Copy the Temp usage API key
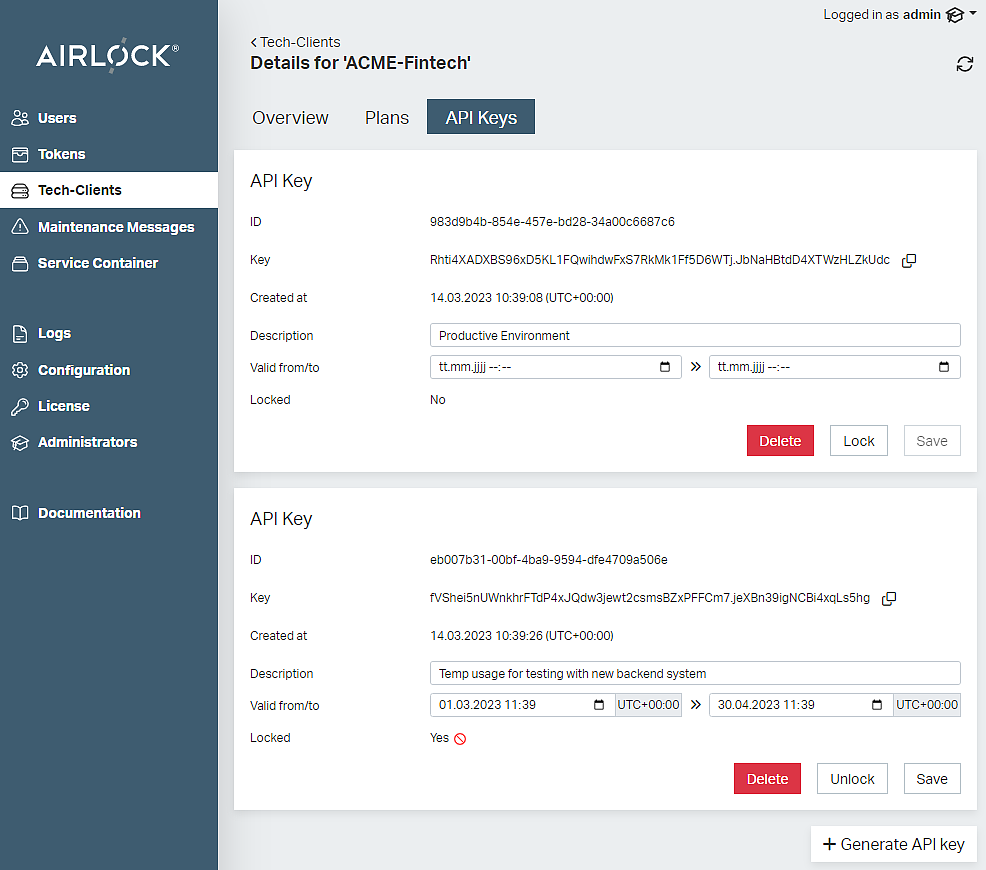Viewport: 986px width, 870px height. point(889,598)
